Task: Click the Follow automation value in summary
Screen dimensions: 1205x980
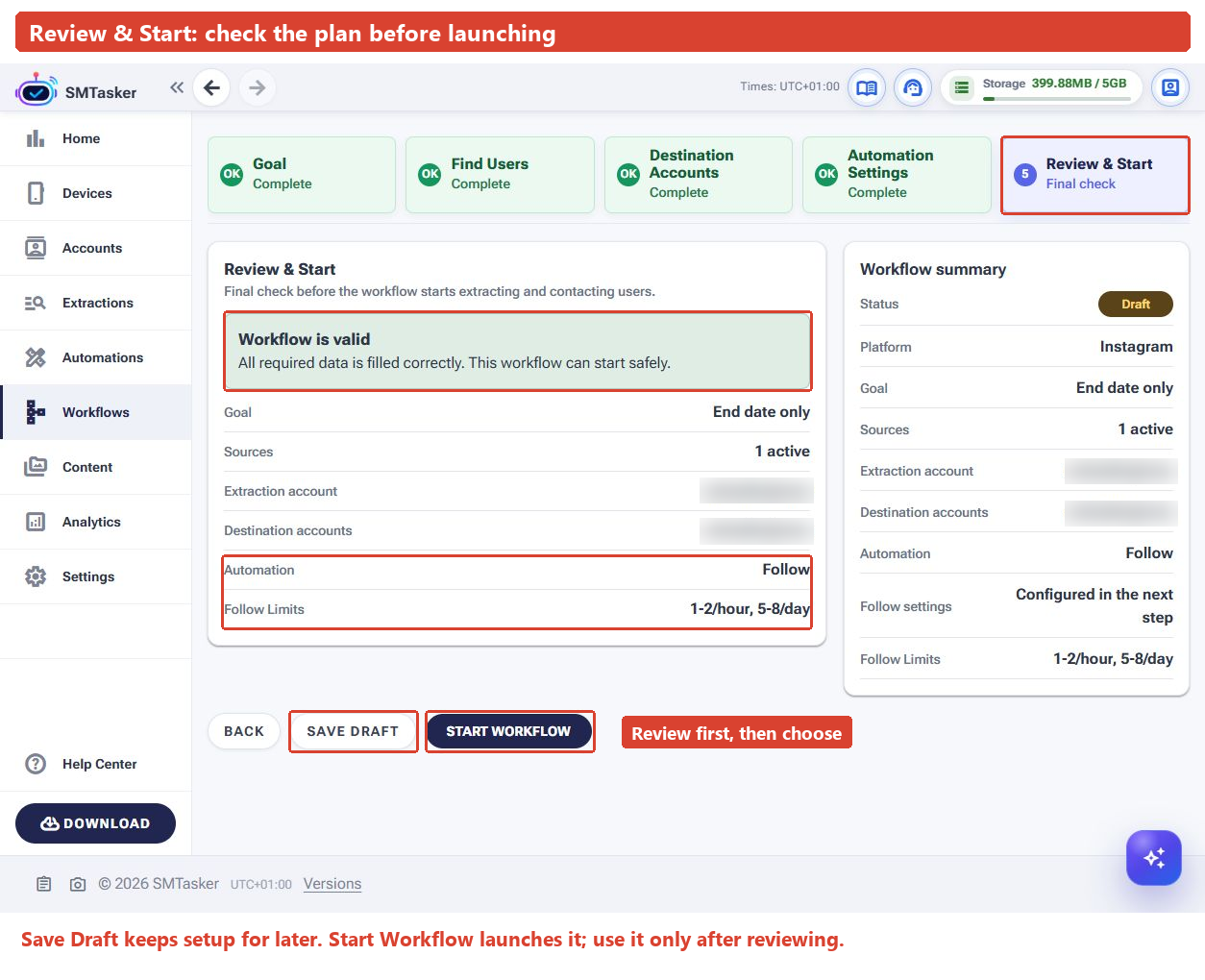Action: 1149,552
